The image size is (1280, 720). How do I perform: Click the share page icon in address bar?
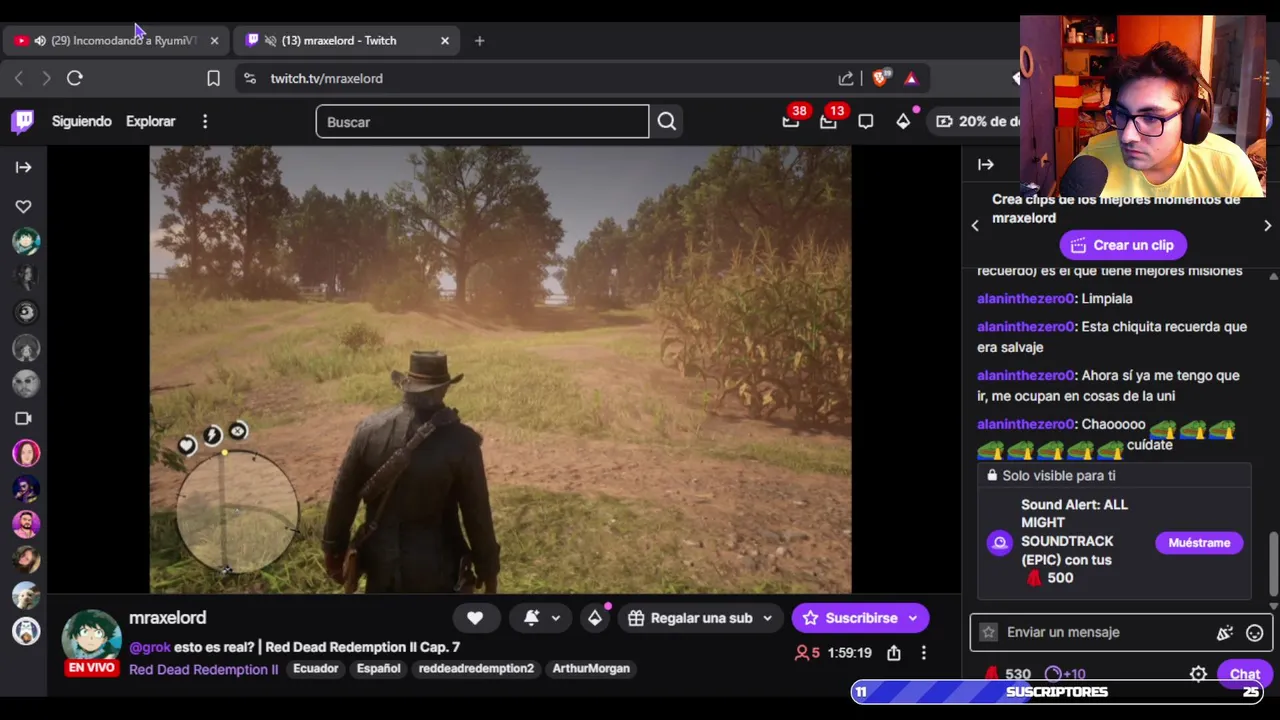click(x=846, y=78)
